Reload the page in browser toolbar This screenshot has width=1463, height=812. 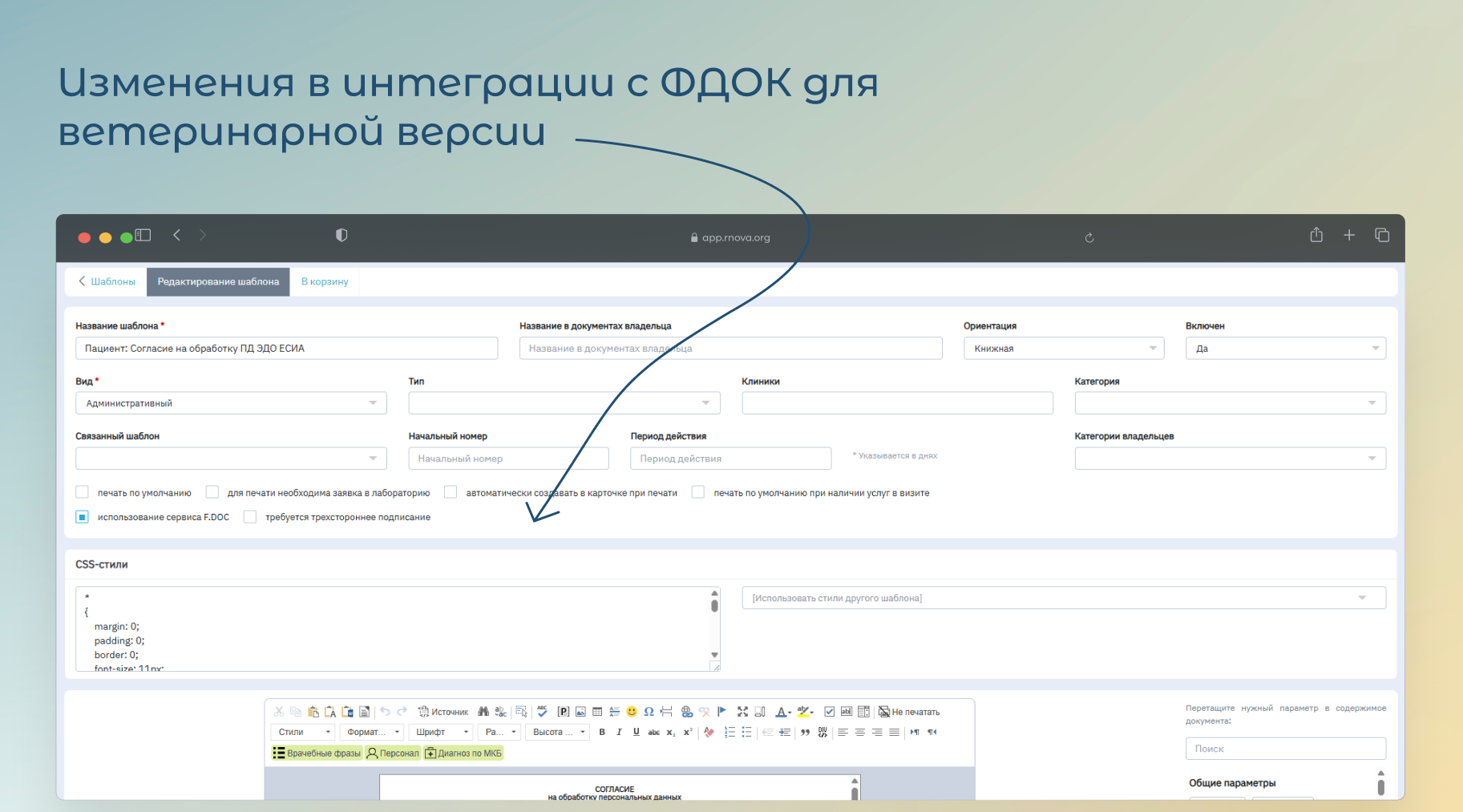coord(1089,237)
